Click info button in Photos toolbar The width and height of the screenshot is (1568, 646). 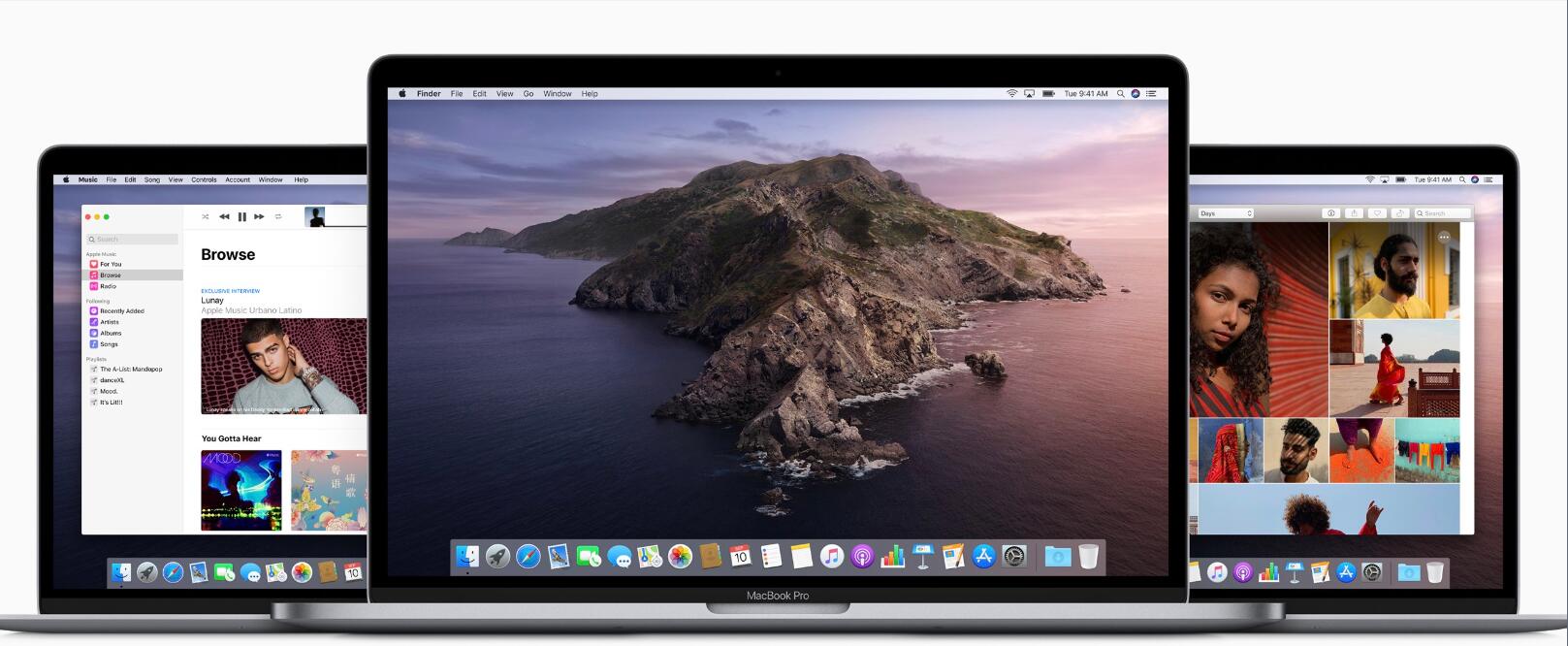(1331, 213)
